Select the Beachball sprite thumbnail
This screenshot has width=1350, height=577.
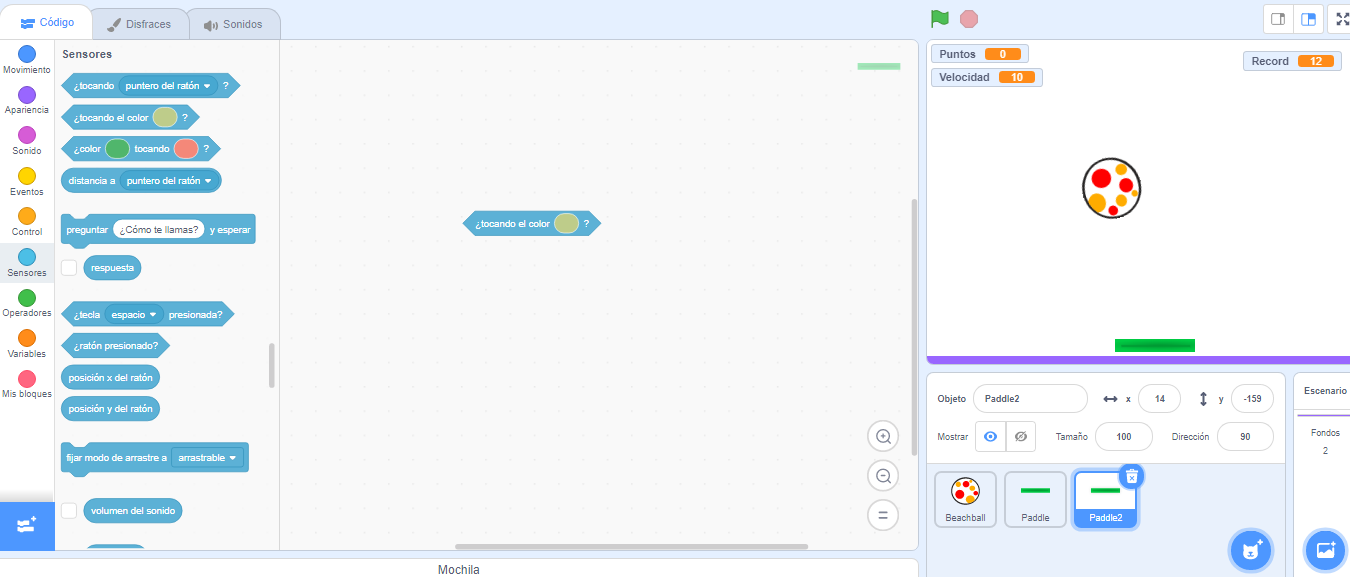coord(965,499)
